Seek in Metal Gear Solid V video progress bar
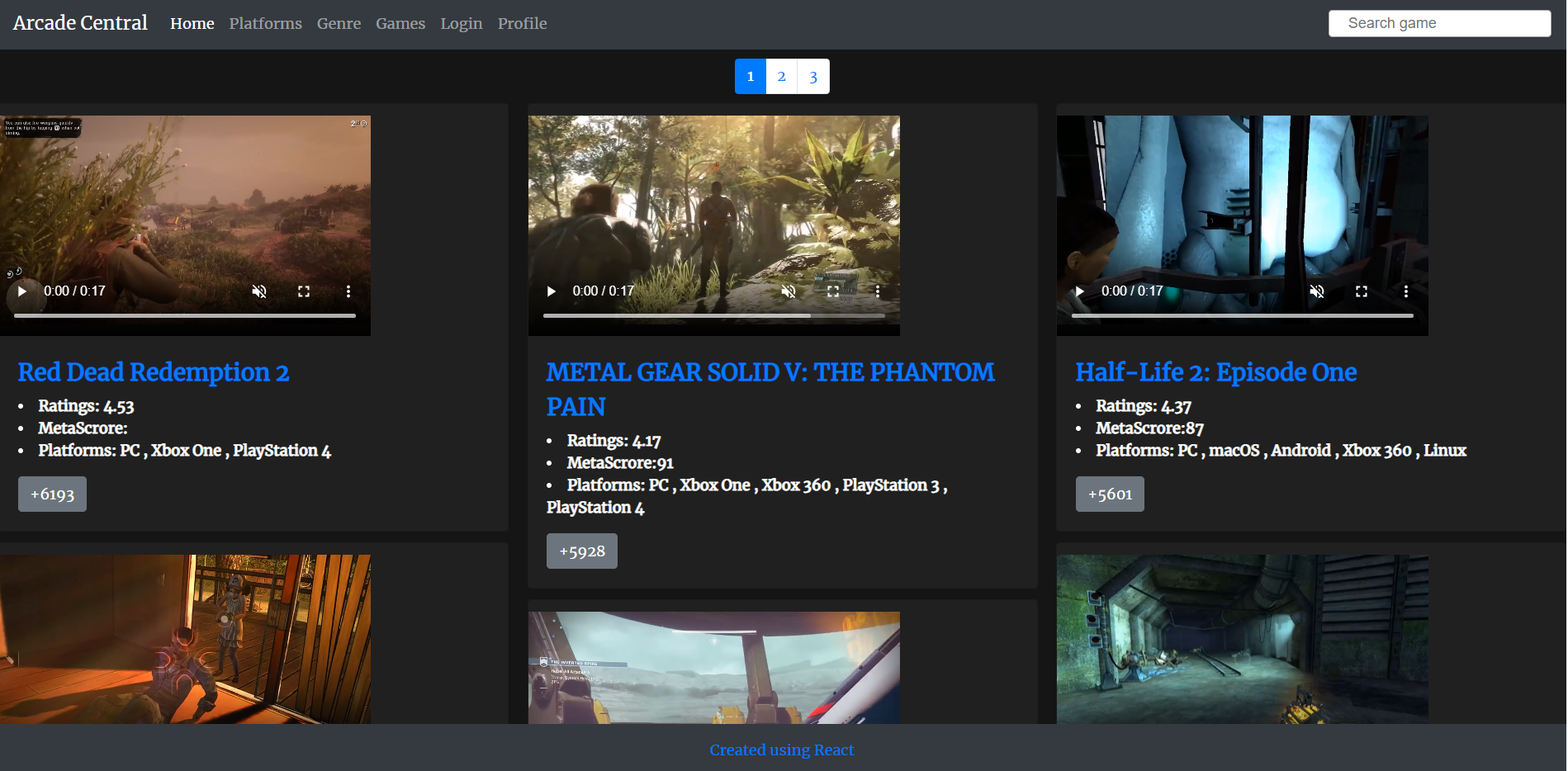Image resolution: width=1568 pixels, height=771 pixels. click(x=714, y=315)
